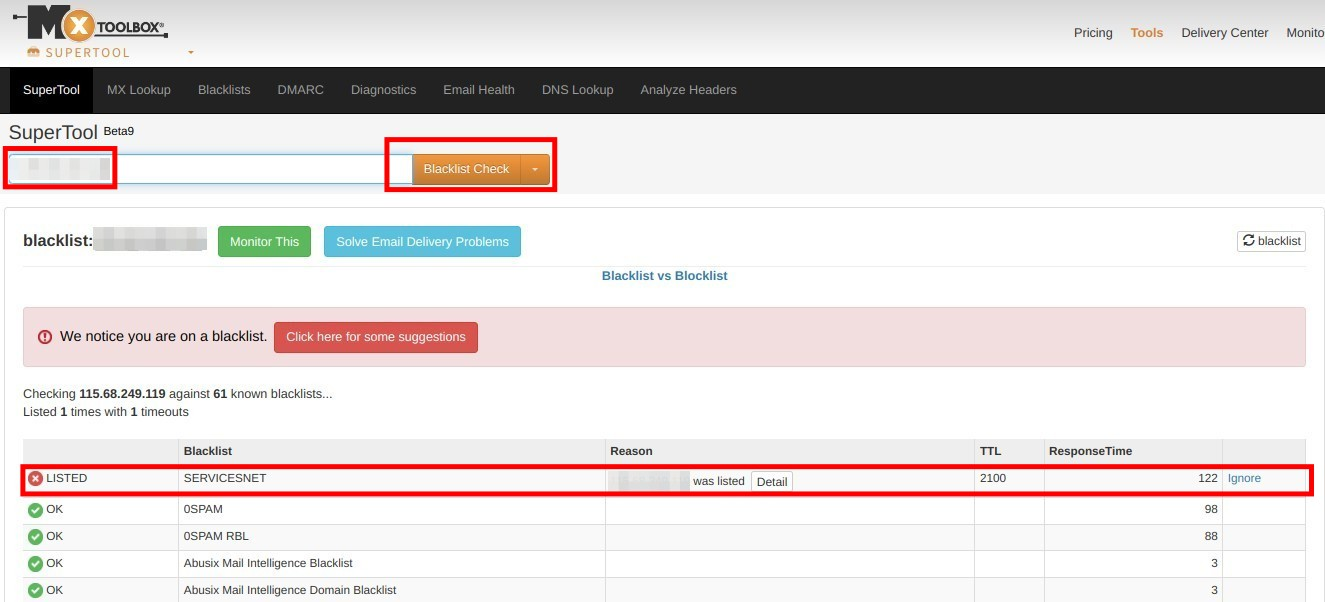Go to Delivery Center
This screenshot has height=602, width=1325.
[1225, 33]
